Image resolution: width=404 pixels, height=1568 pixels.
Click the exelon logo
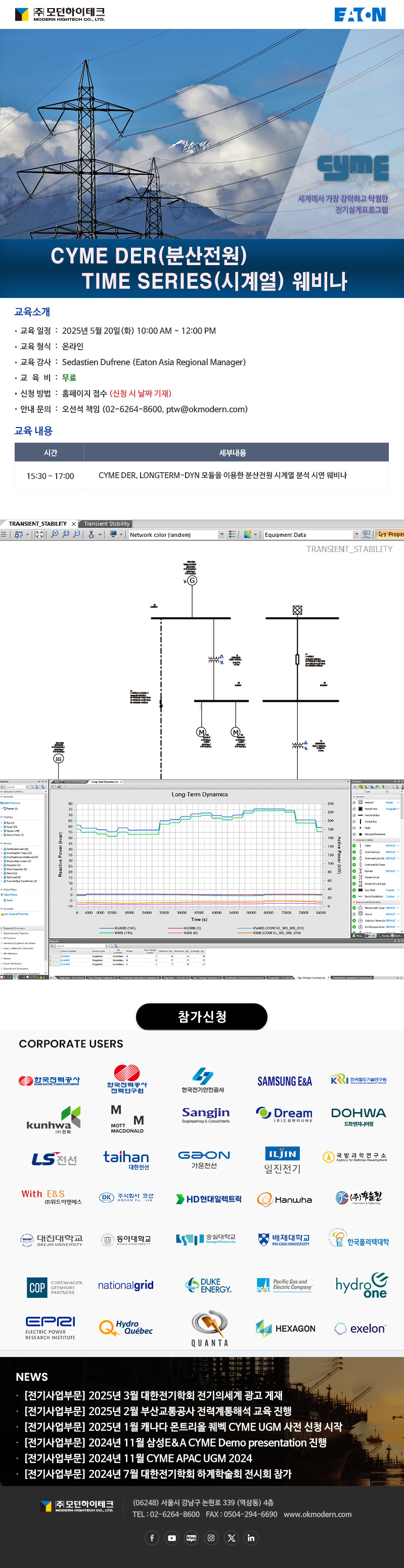click(360, 1328)
